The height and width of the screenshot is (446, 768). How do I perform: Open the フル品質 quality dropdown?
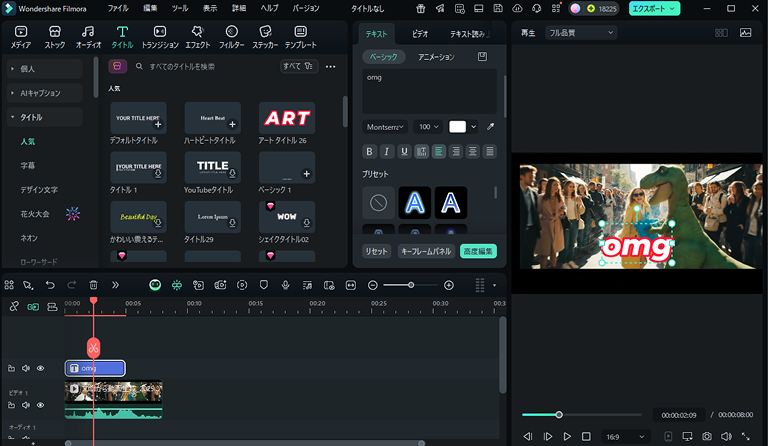click(x=581, y=33)
